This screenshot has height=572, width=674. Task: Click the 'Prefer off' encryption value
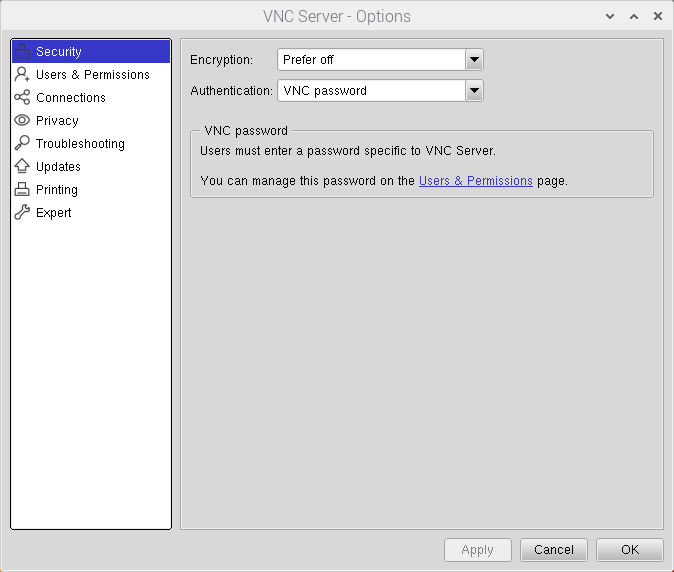tap(308, 60)
